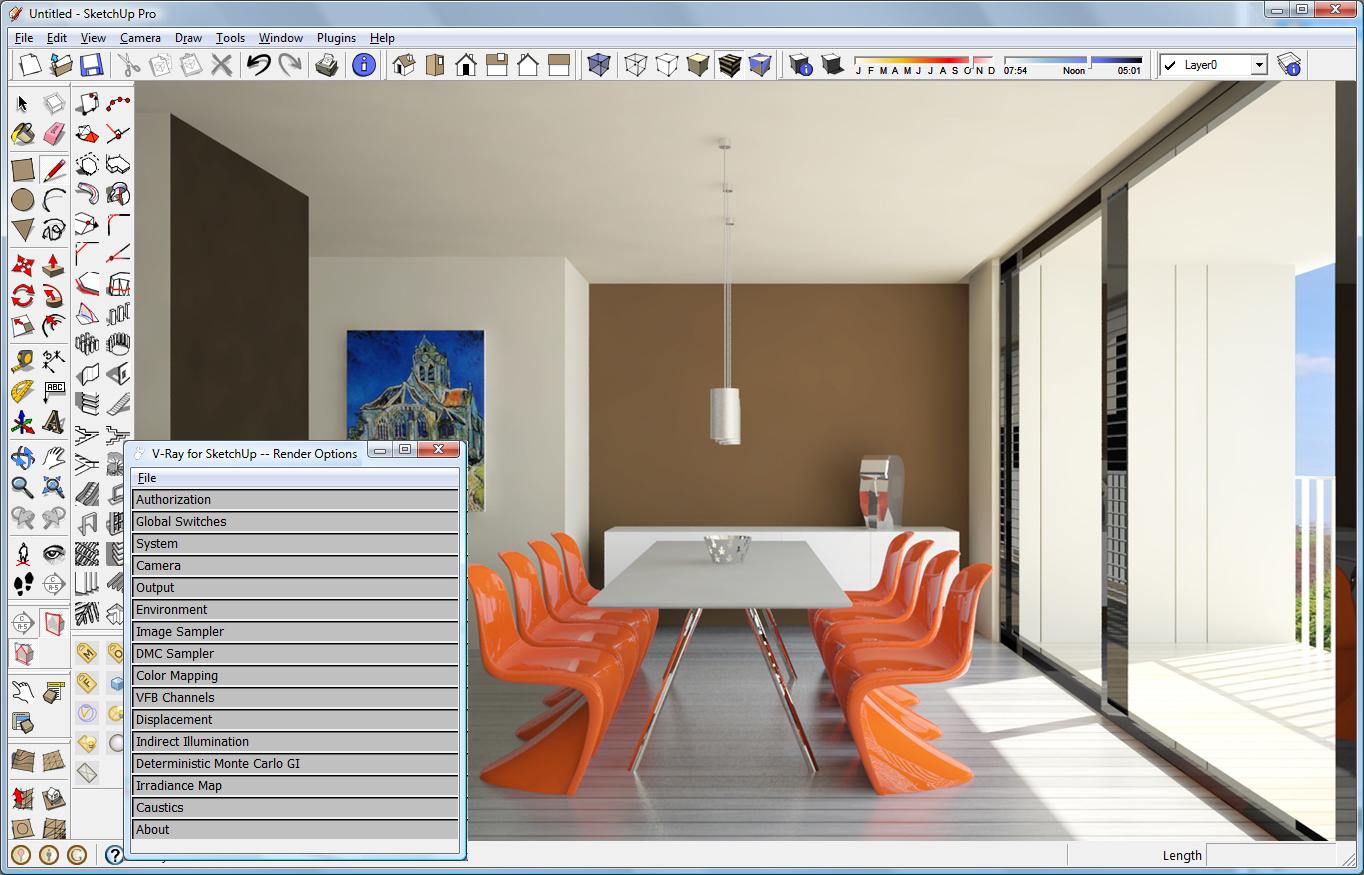Screen dimensions: 1364x875
Task: Toggle the Display Shadows cube
Action: point(831,65)
